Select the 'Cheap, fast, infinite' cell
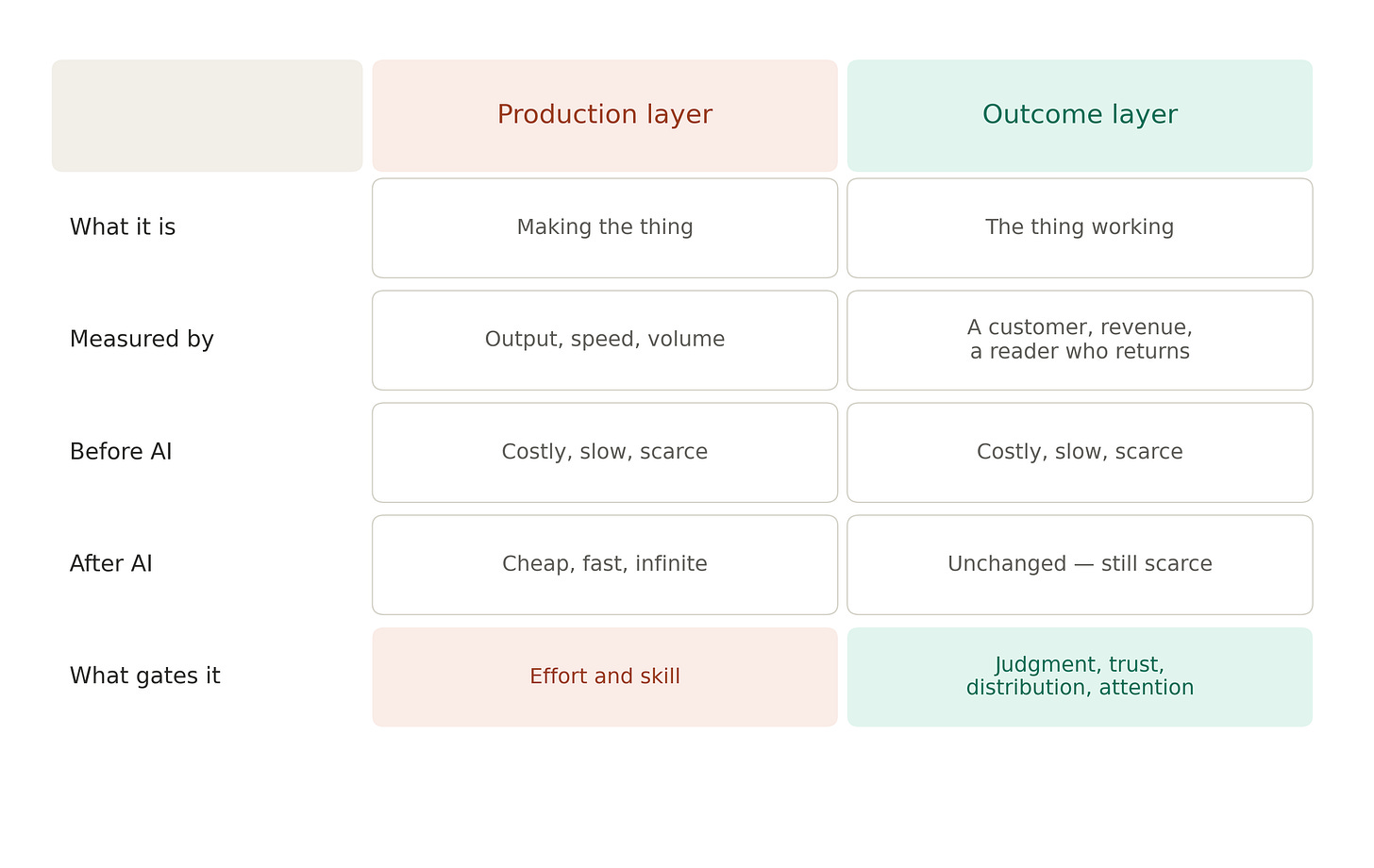This screenshot has height=868, width=1374. [605, 565]
